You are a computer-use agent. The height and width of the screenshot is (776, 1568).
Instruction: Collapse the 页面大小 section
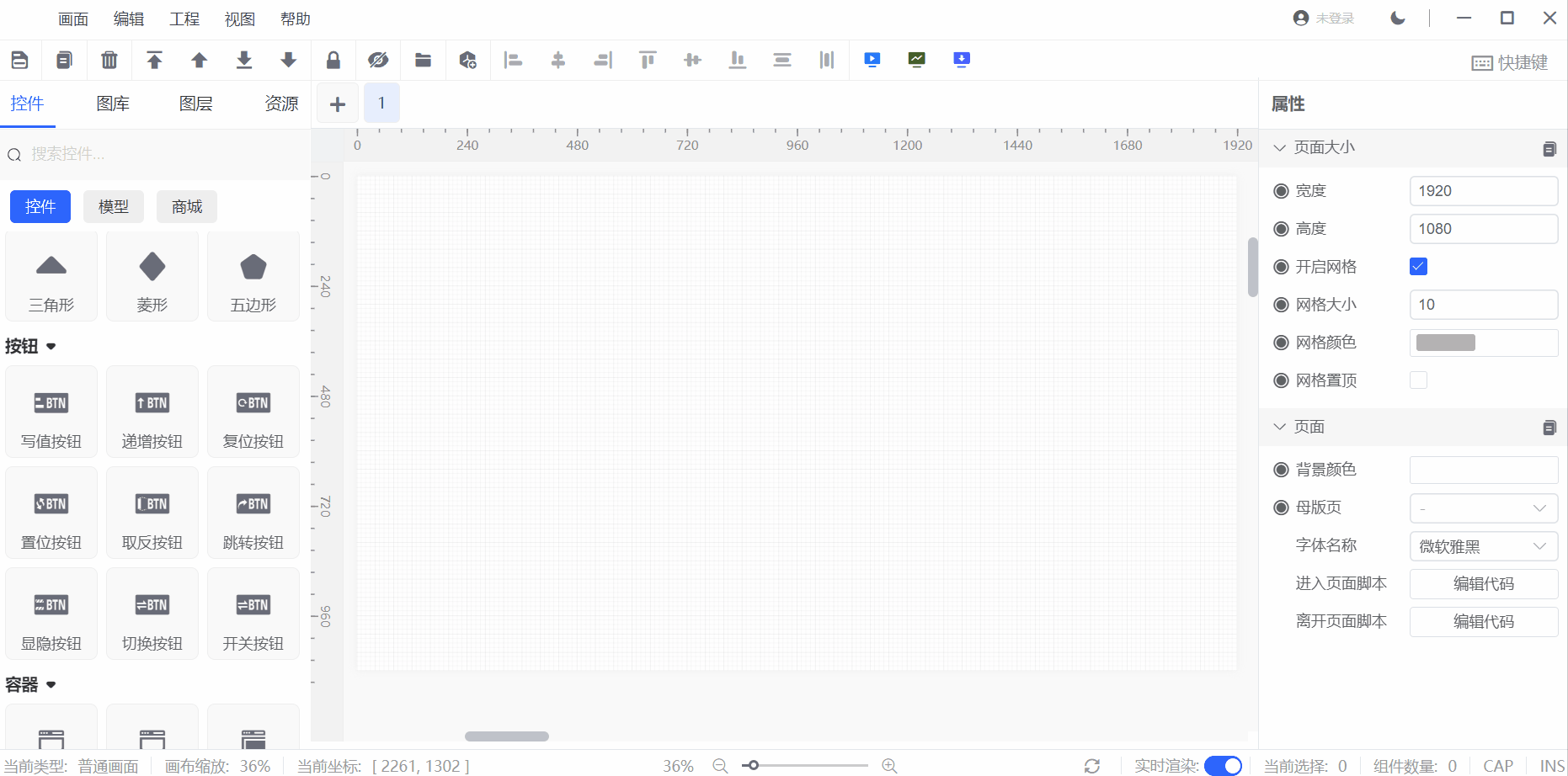tap(1280, 147)
